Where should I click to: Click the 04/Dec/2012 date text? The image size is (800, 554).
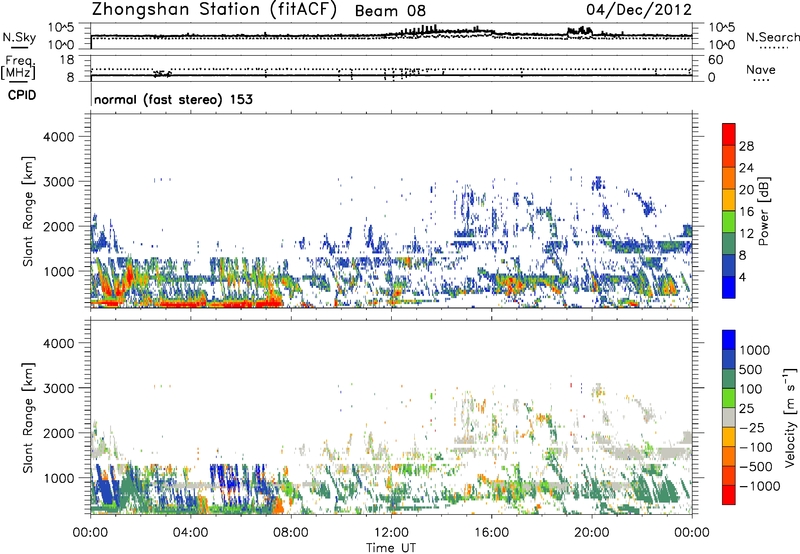point(639,10)
